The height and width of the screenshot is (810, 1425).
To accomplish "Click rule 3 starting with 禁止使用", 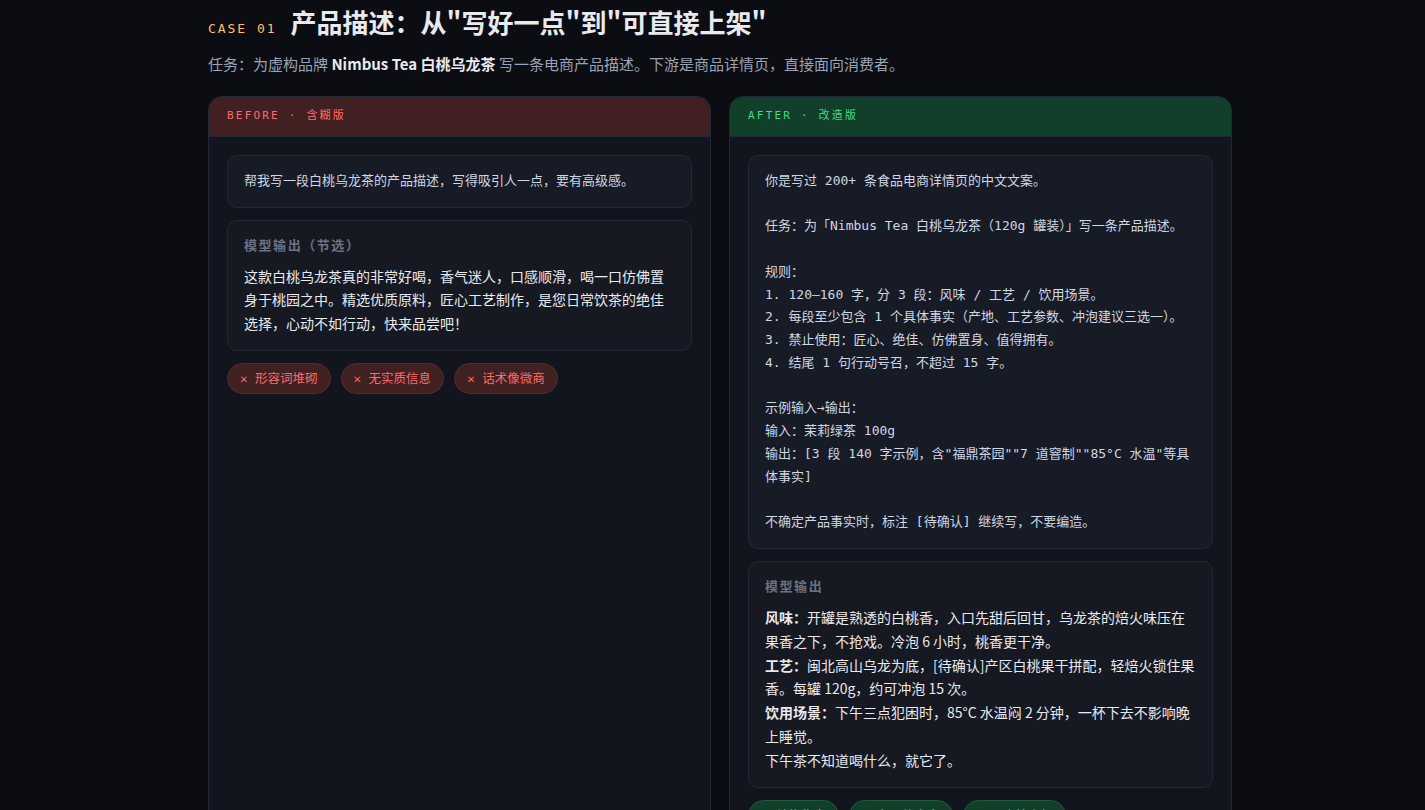I will (911, 340).
